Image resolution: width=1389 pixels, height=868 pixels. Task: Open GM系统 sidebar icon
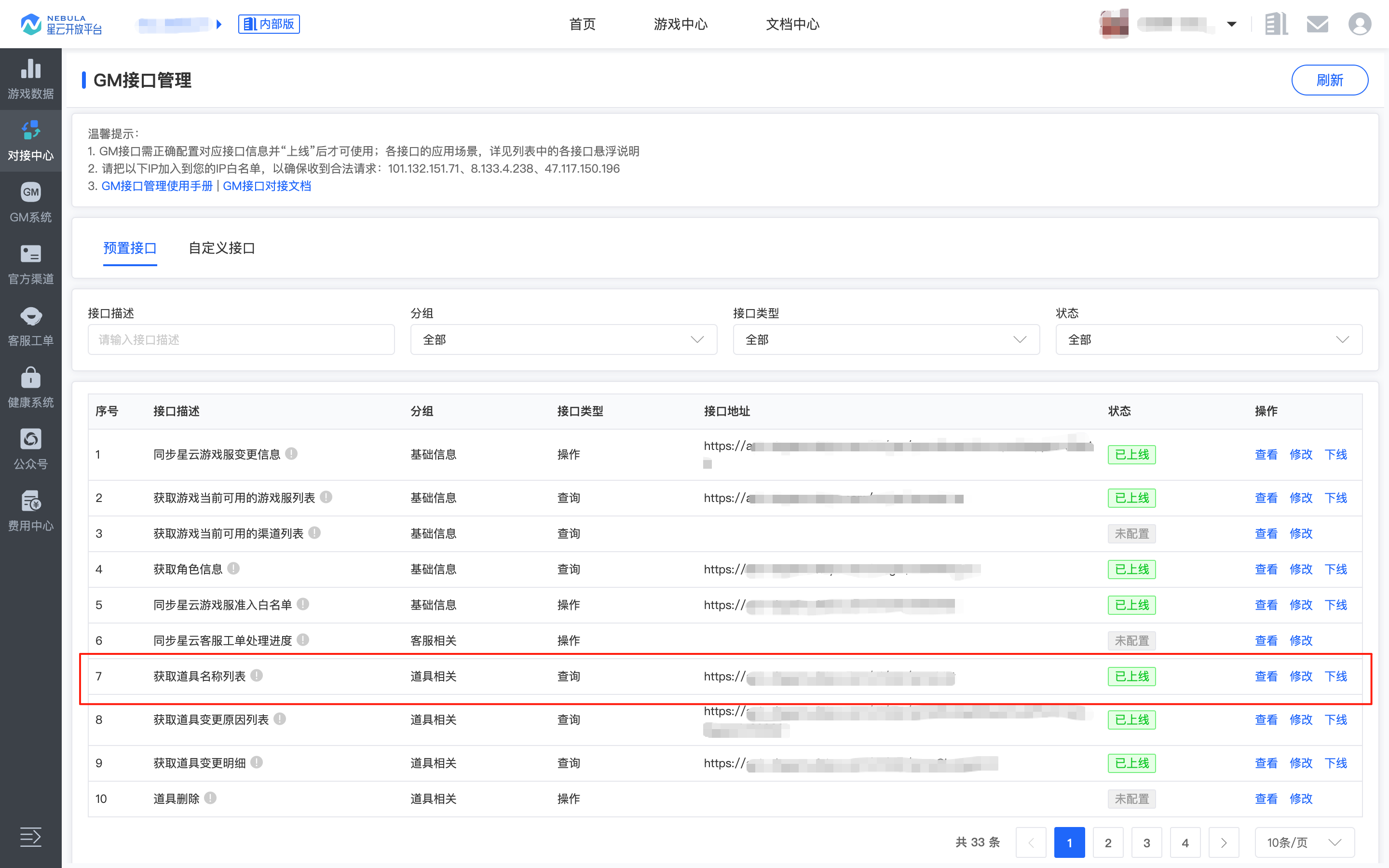tap(30, 192)
